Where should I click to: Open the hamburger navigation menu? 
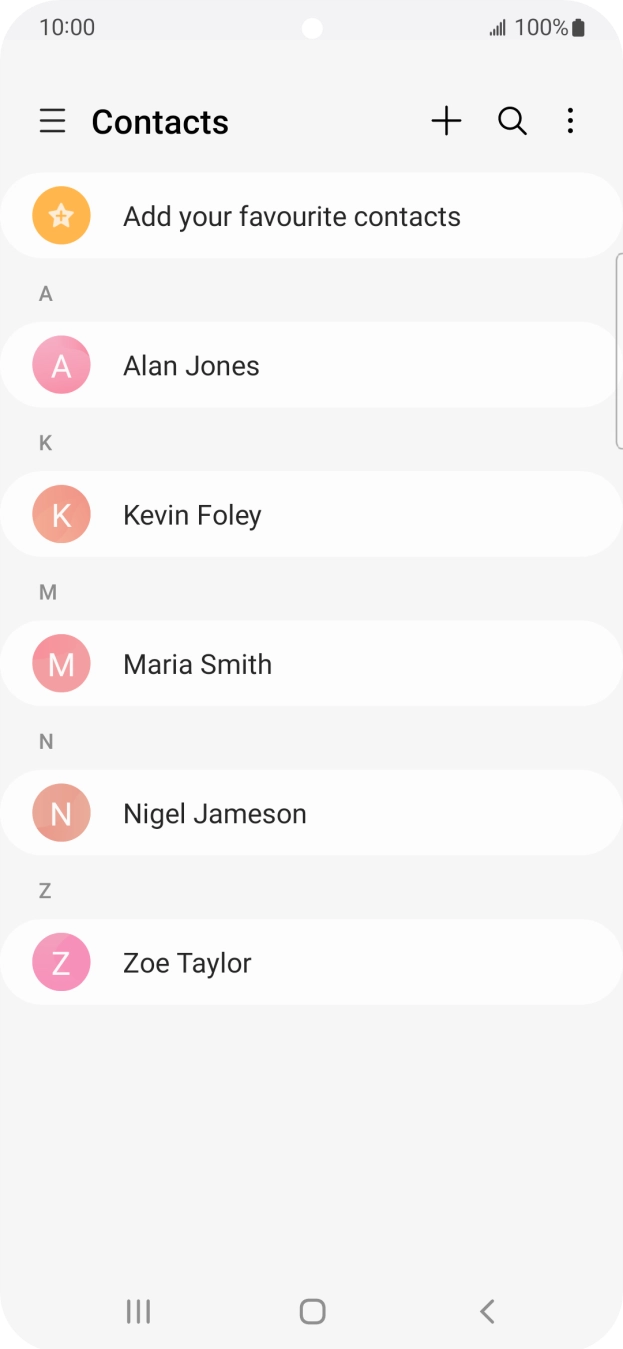52,122
